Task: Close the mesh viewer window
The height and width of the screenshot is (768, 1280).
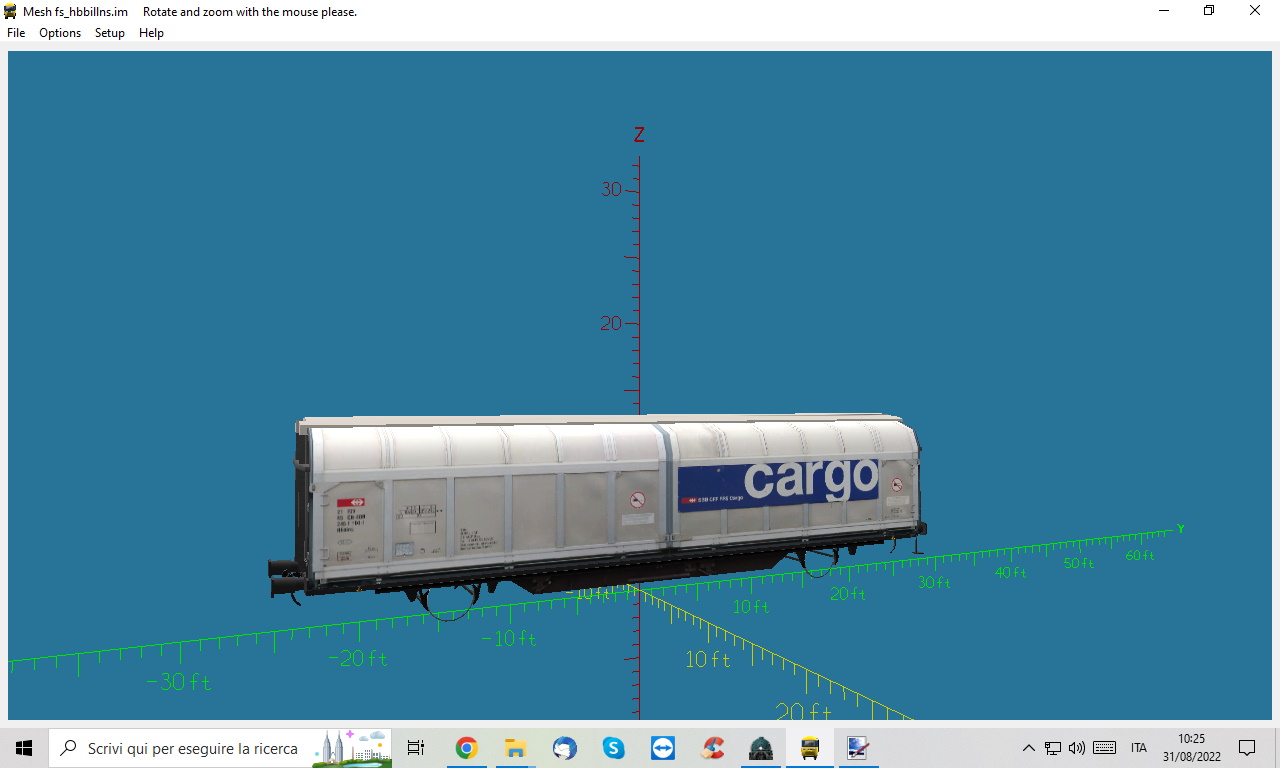Action: (x=1255, y=11)
